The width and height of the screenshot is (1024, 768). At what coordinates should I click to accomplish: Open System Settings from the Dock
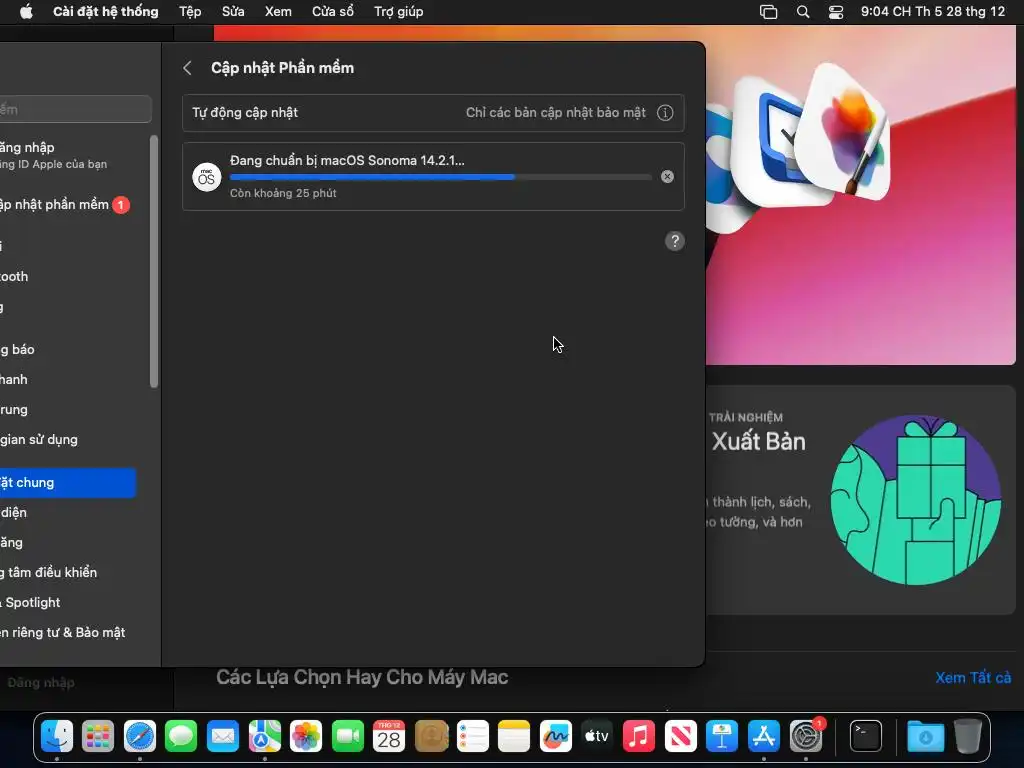coord(806,736)
